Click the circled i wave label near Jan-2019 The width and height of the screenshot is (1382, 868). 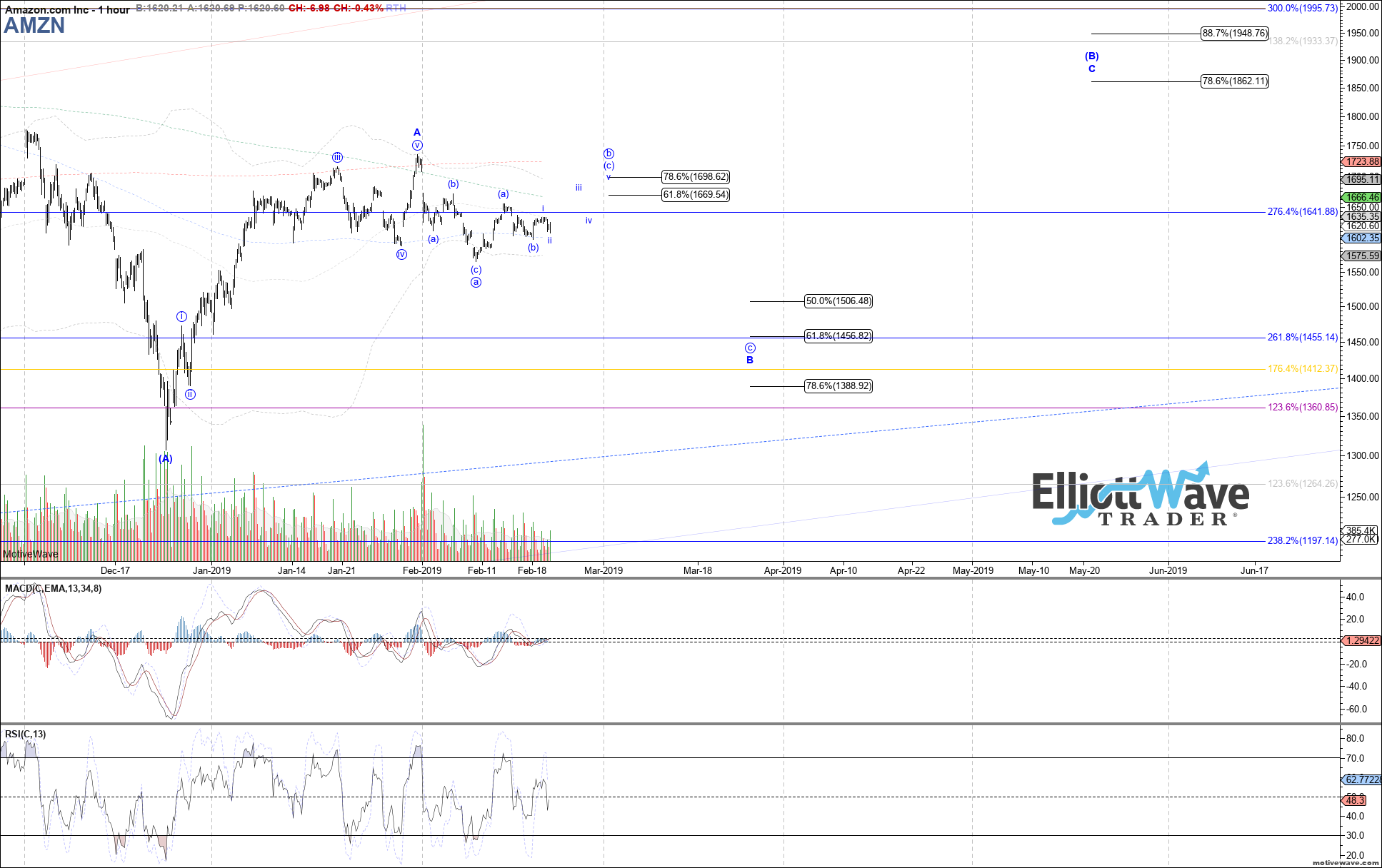click(182, 317)
